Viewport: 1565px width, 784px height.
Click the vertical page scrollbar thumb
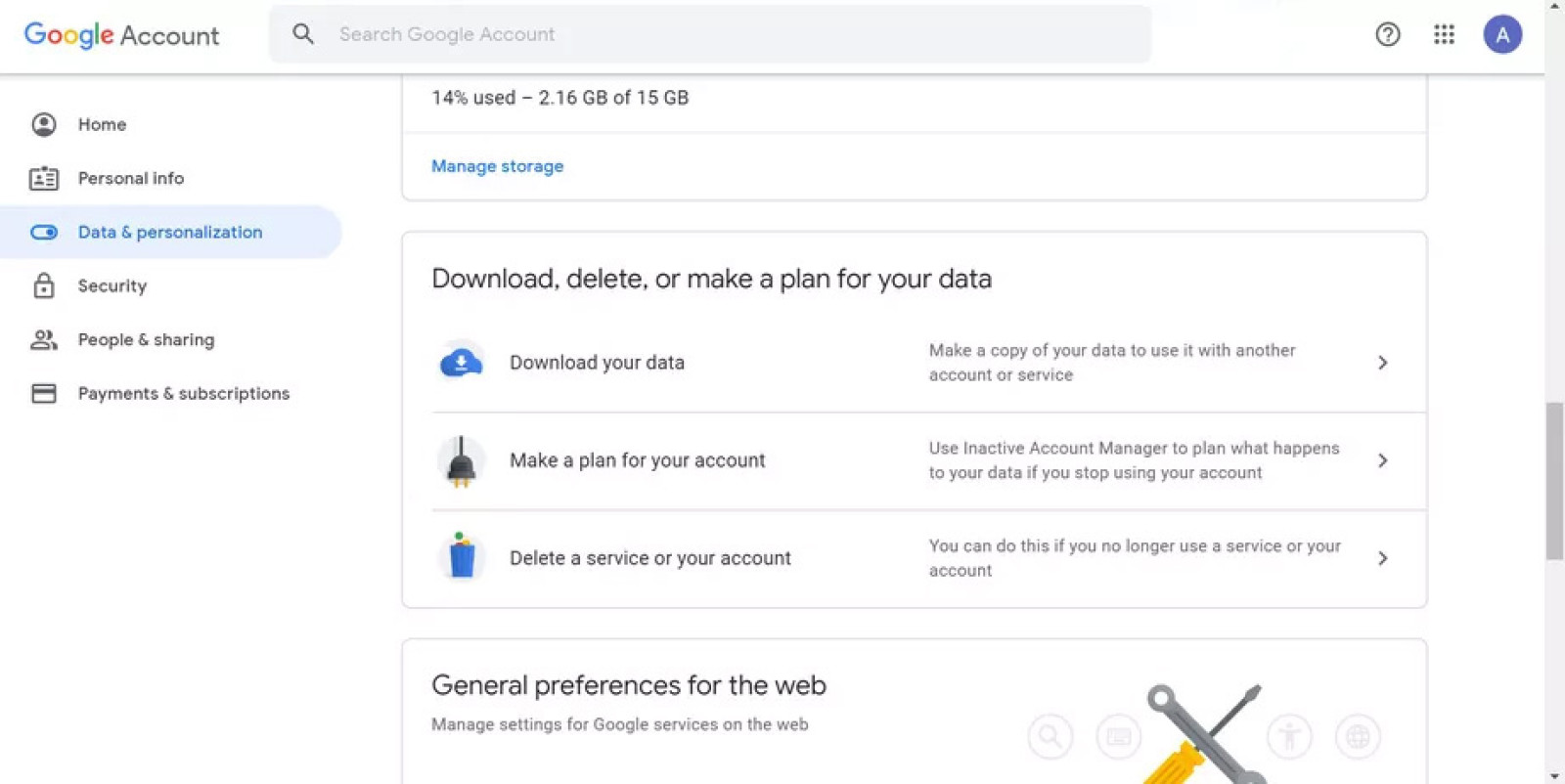[1554, 481]
